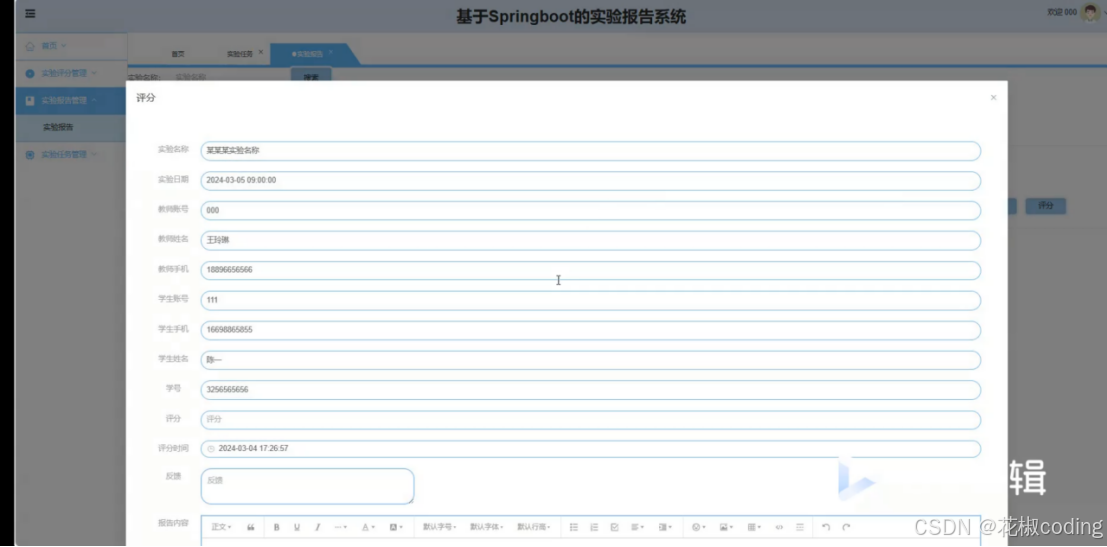This screenshot has height=547, width=1107.
Task: Toggle italic formatting in the report editor
Action: point(318,527)
